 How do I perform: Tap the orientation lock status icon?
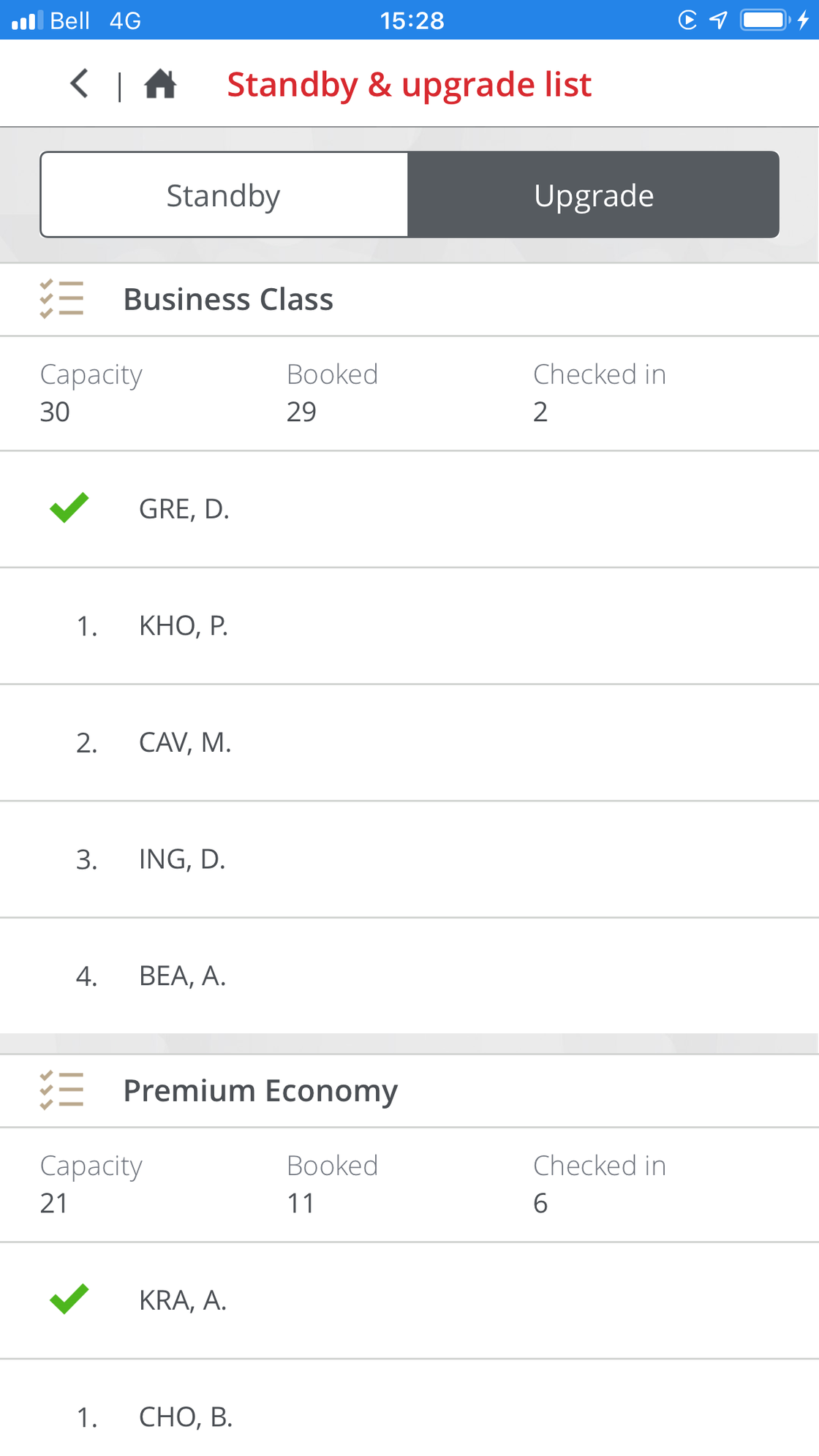(x=687, y=20)
